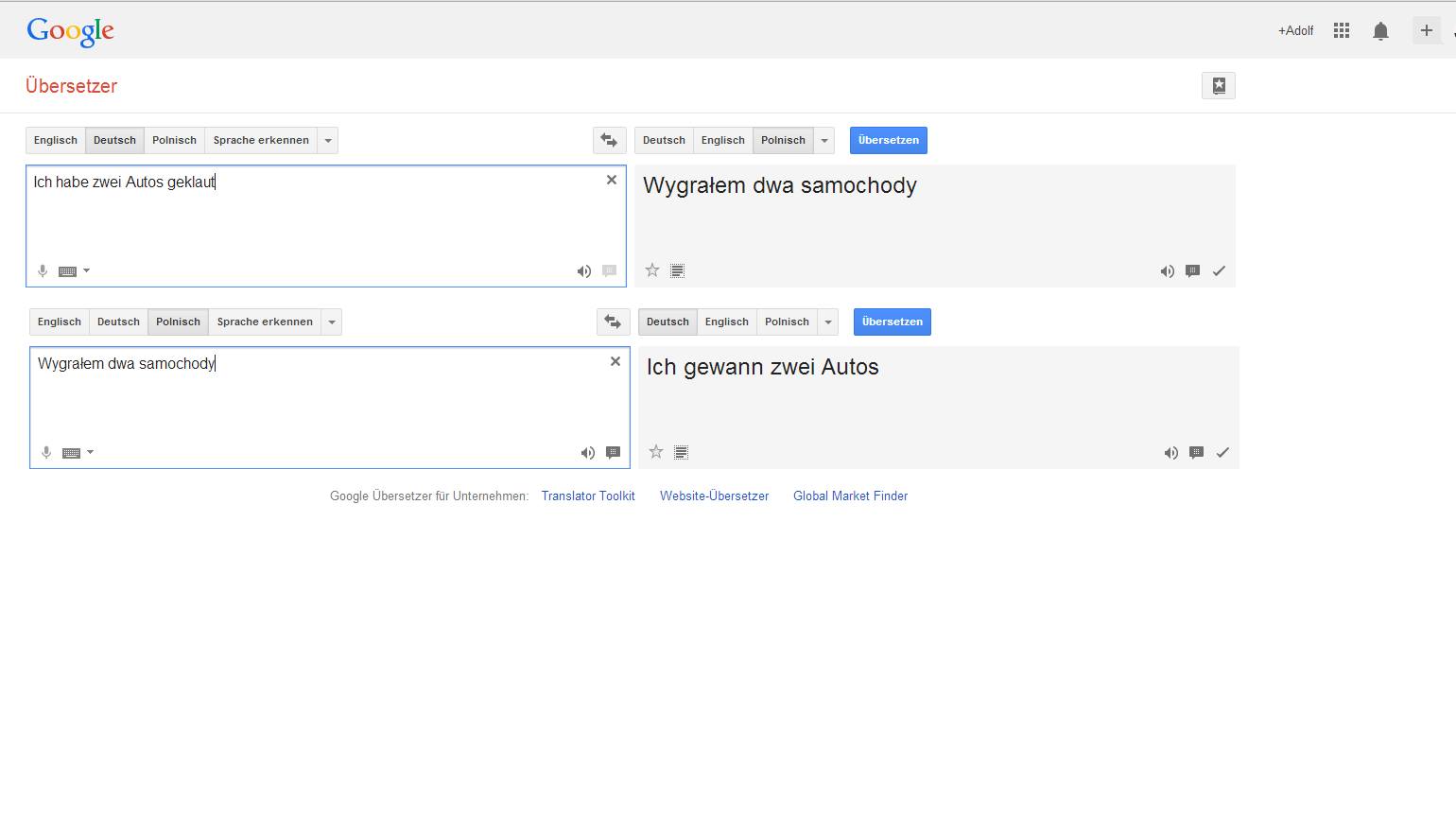Viewport: 1456px width, 835px height.
Task: Select Polnisch as upper target language
Action: coord(783,140)
